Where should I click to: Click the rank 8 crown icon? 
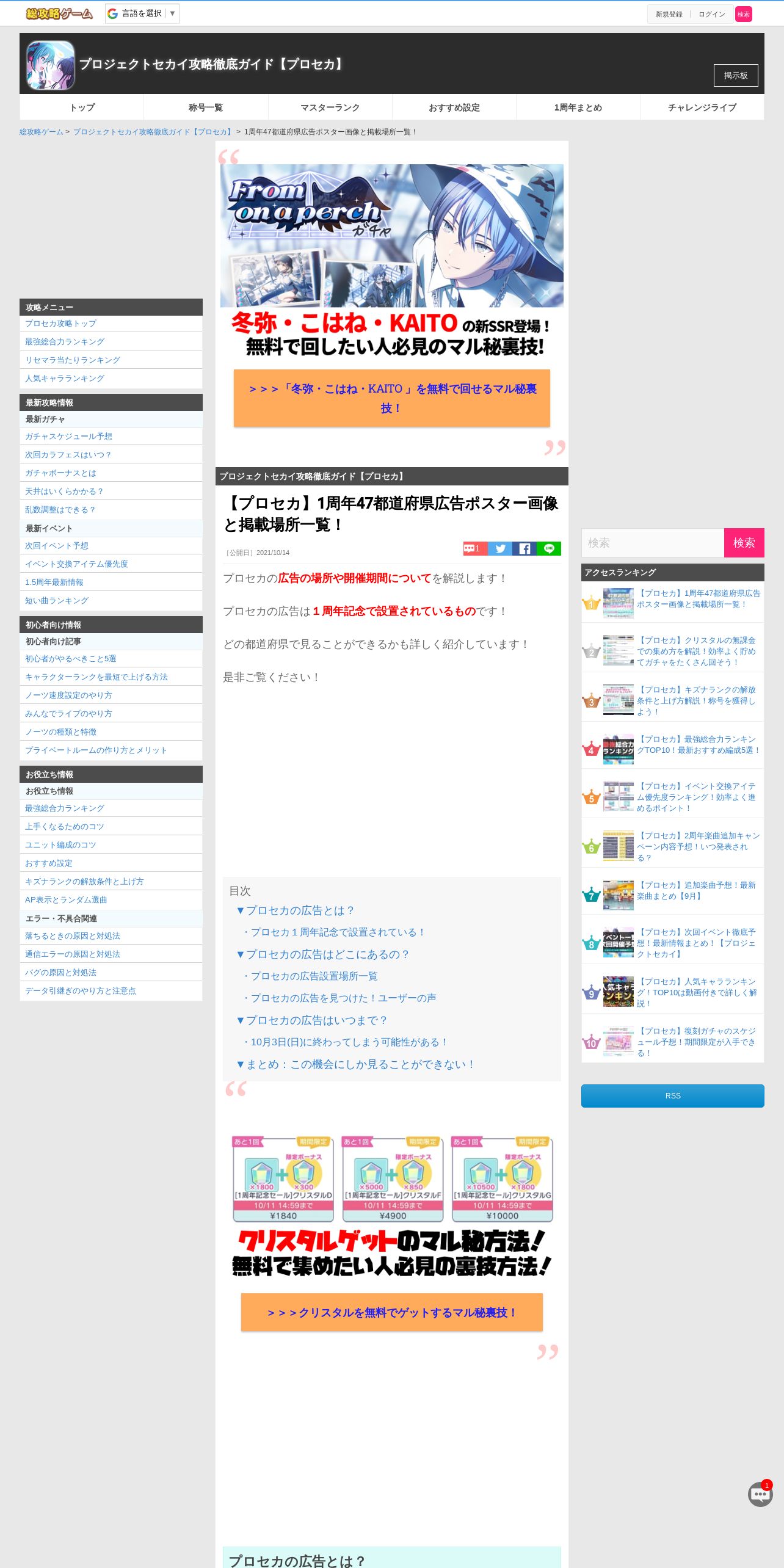click(x=591, y=943)
